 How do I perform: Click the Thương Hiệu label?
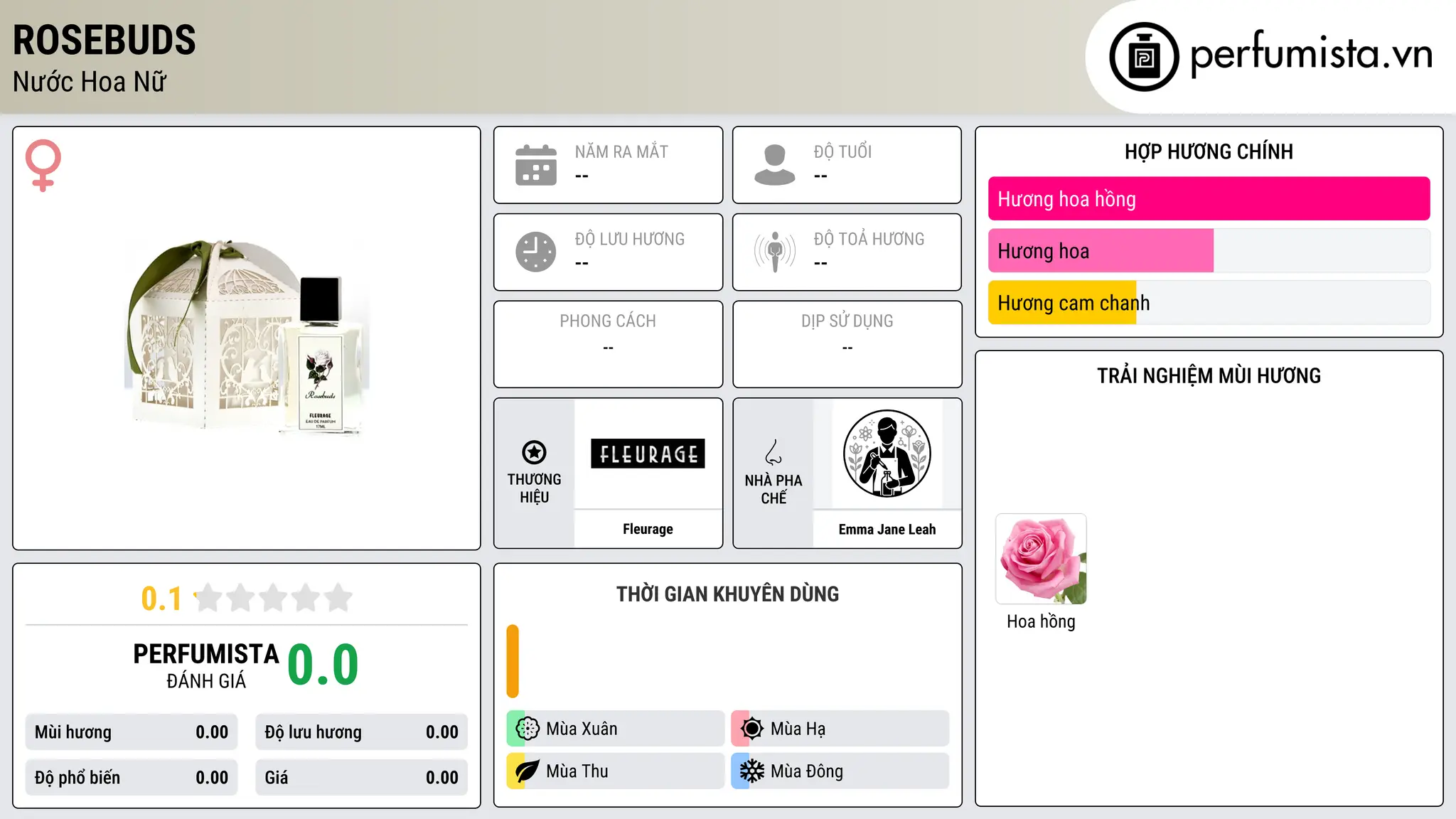pos(534,488)
